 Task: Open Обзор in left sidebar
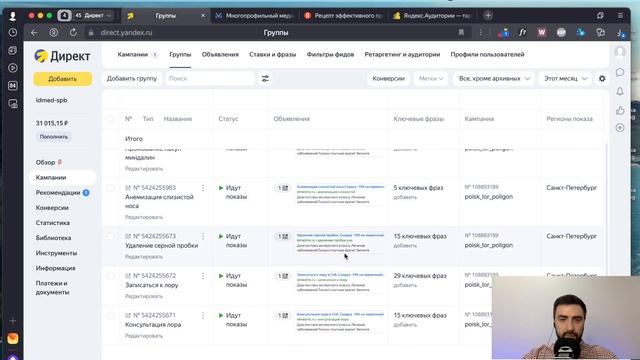45,162
